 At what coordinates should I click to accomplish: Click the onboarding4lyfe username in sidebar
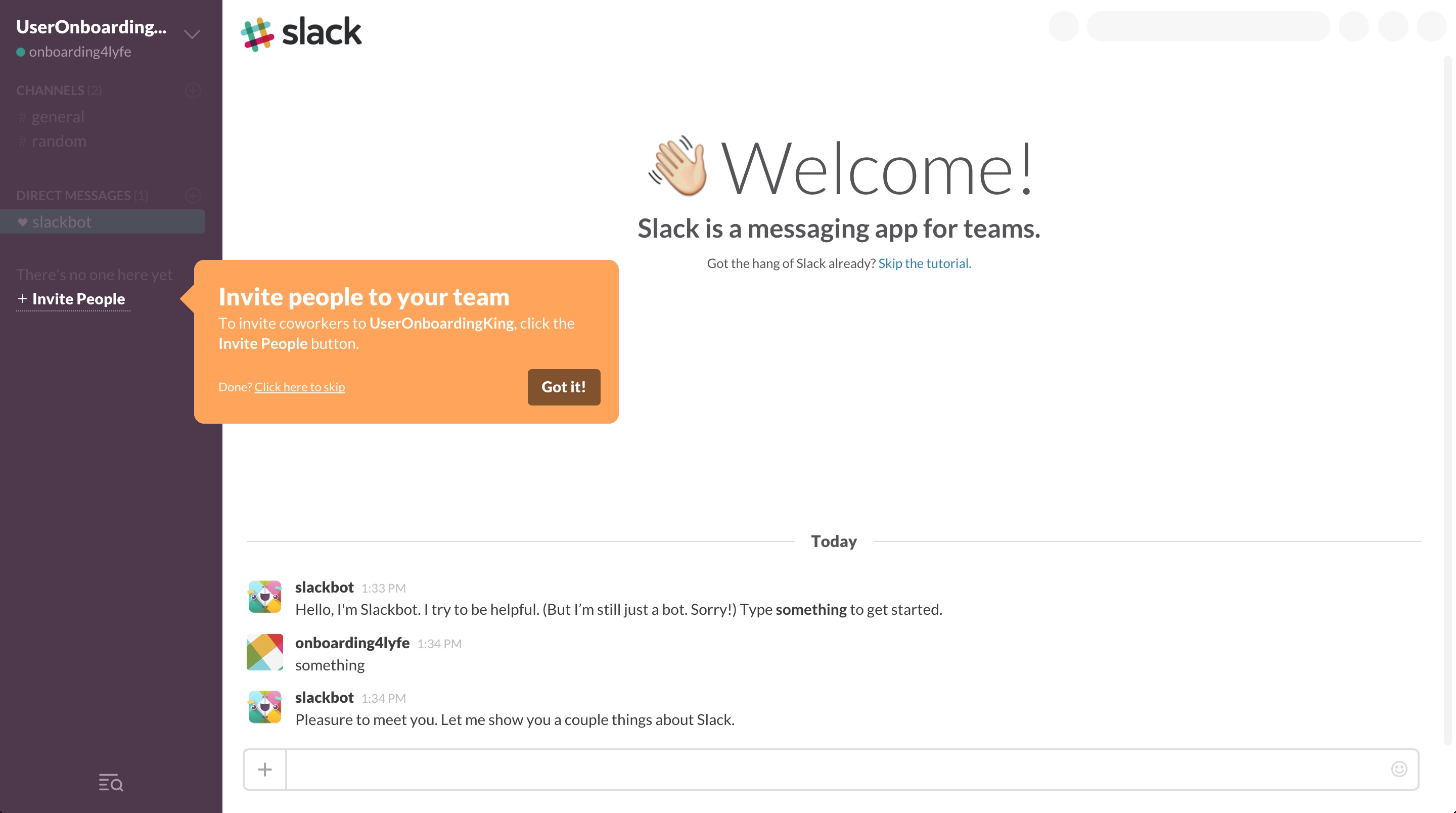coord(80,52)
